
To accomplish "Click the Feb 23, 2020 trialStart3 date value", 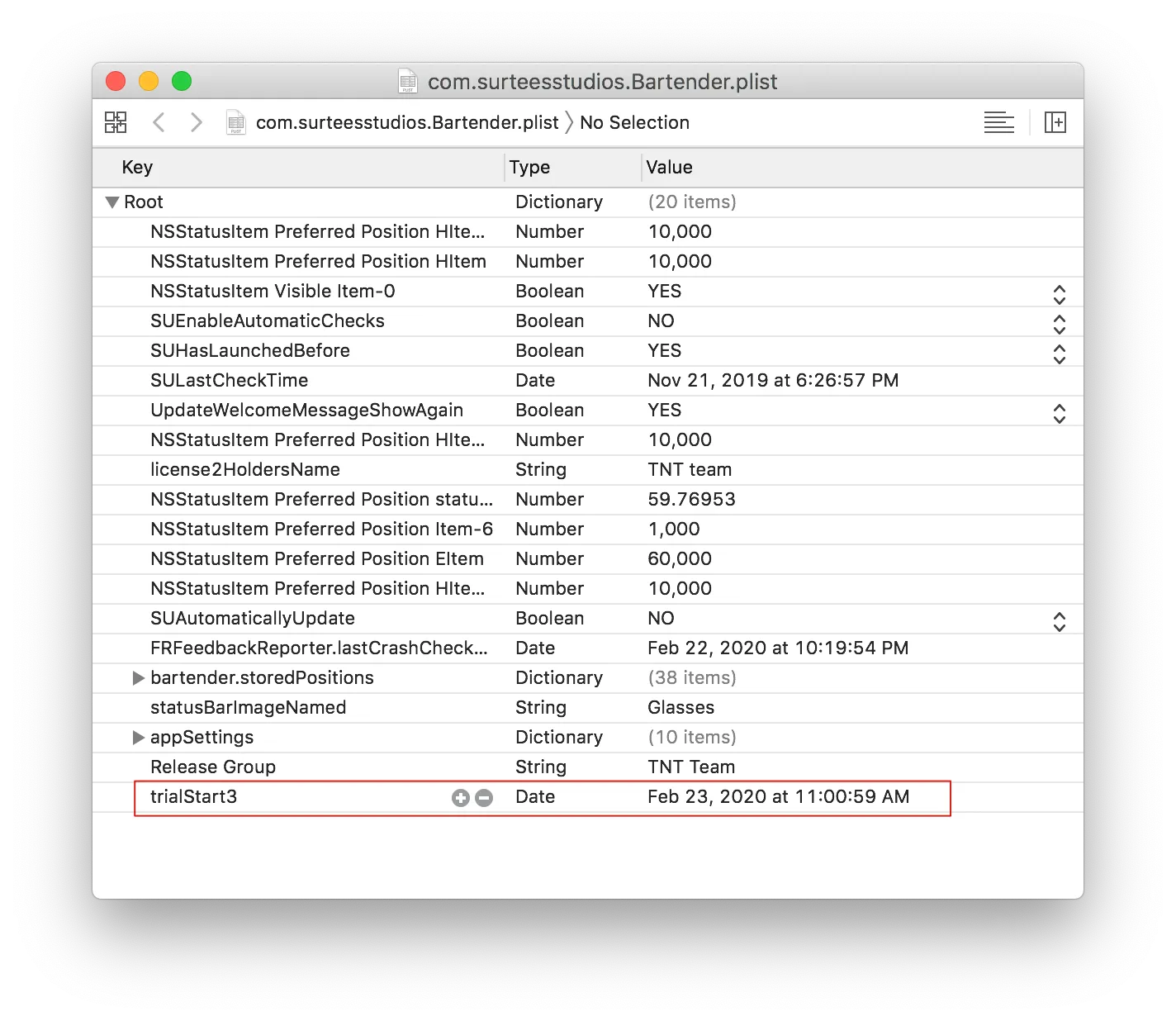I will tap(778, 796).
